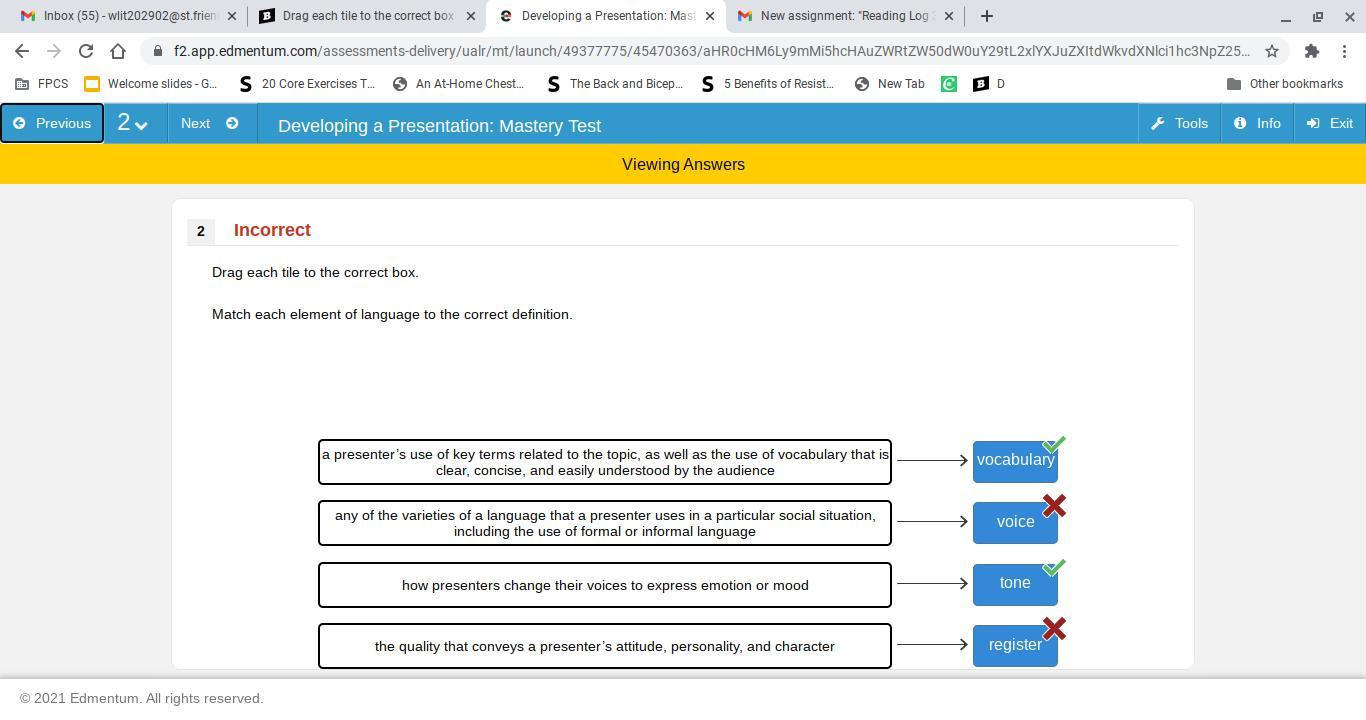Image resolution: width=1366 pixels, height=720 pixels.
Task: Exit the Mastery Test
Action: 1330,123
